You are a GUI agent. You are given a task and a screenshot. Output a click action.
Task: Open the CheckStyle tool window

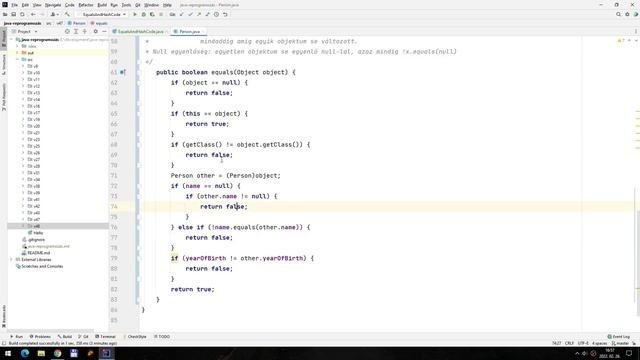(x=135, y=337)
